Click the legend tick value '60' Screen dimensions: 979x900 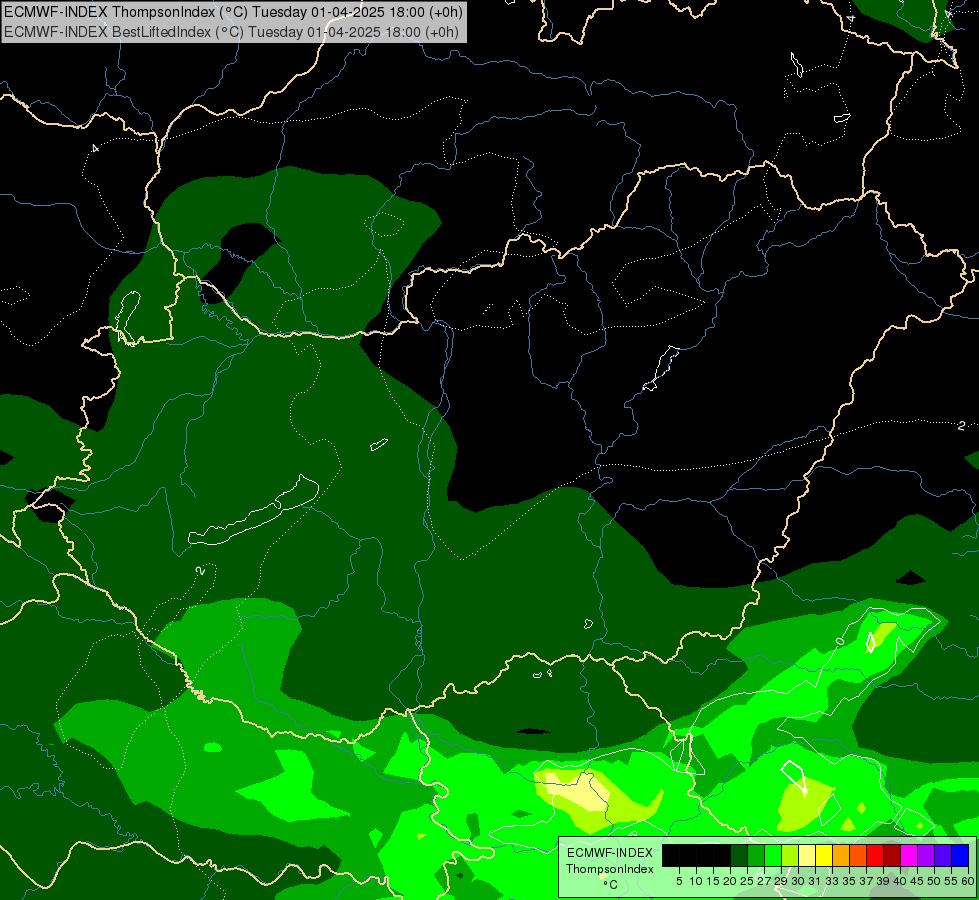point(968,881)
